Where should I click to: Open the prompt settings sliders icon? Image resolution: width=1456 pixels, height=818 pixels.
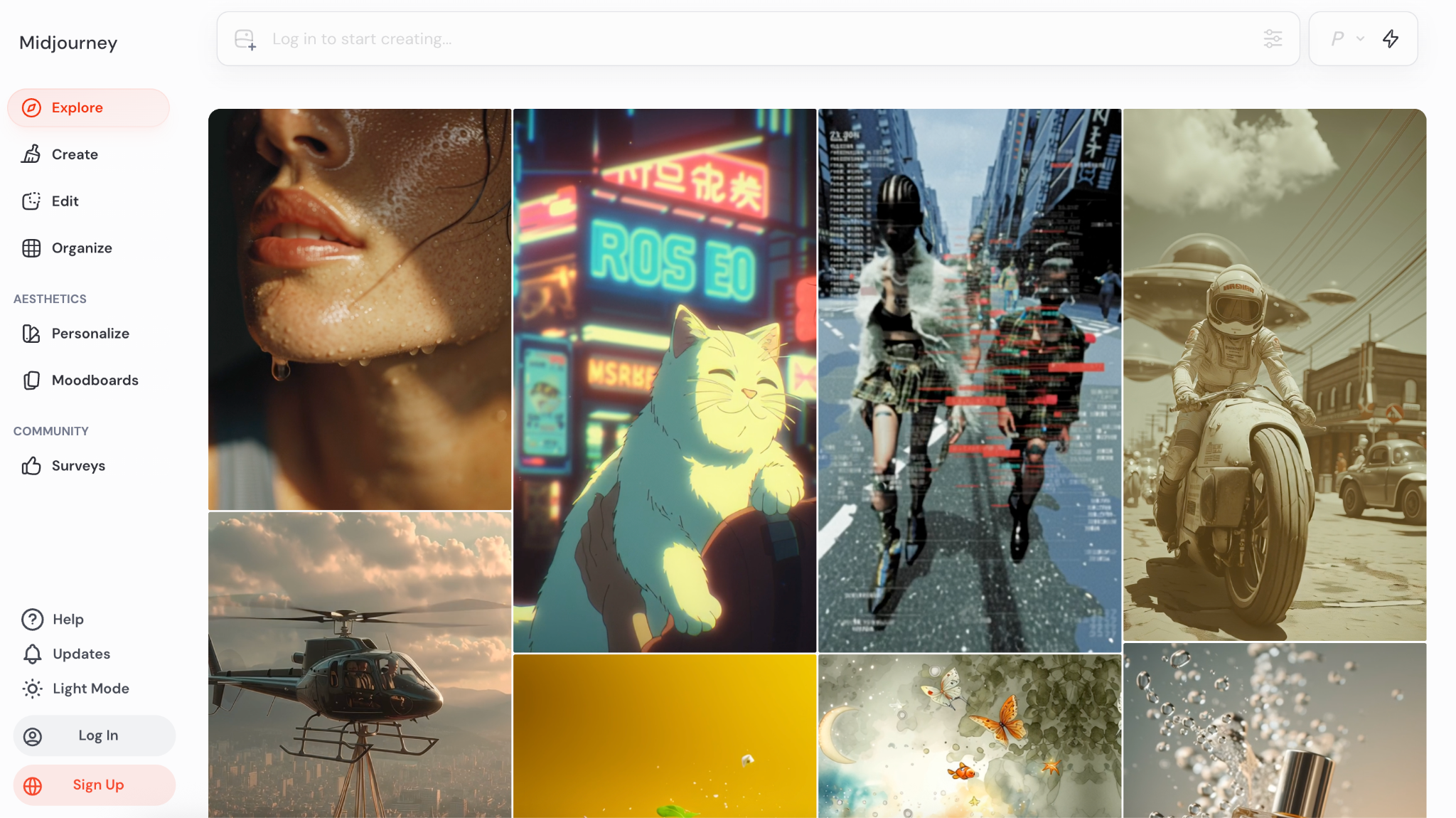1273,39
